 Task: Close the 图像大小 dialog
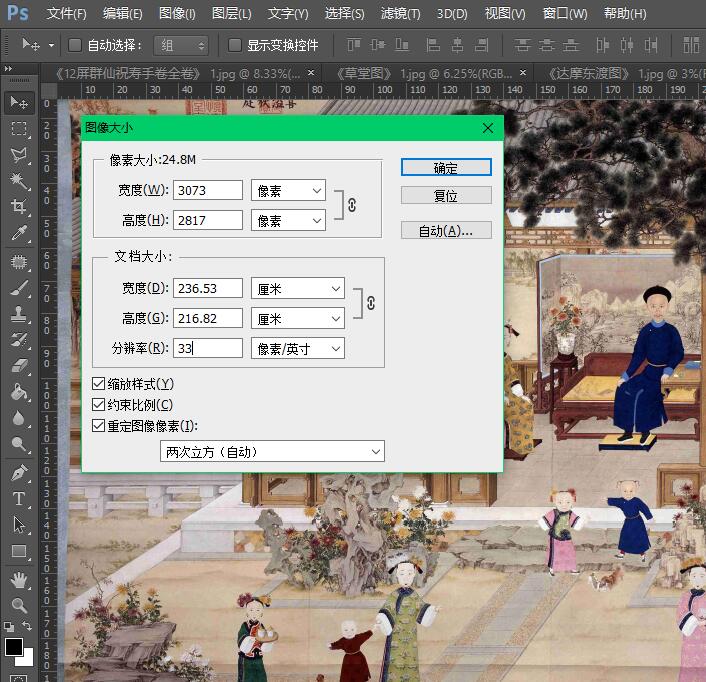(x=488, y=128)
